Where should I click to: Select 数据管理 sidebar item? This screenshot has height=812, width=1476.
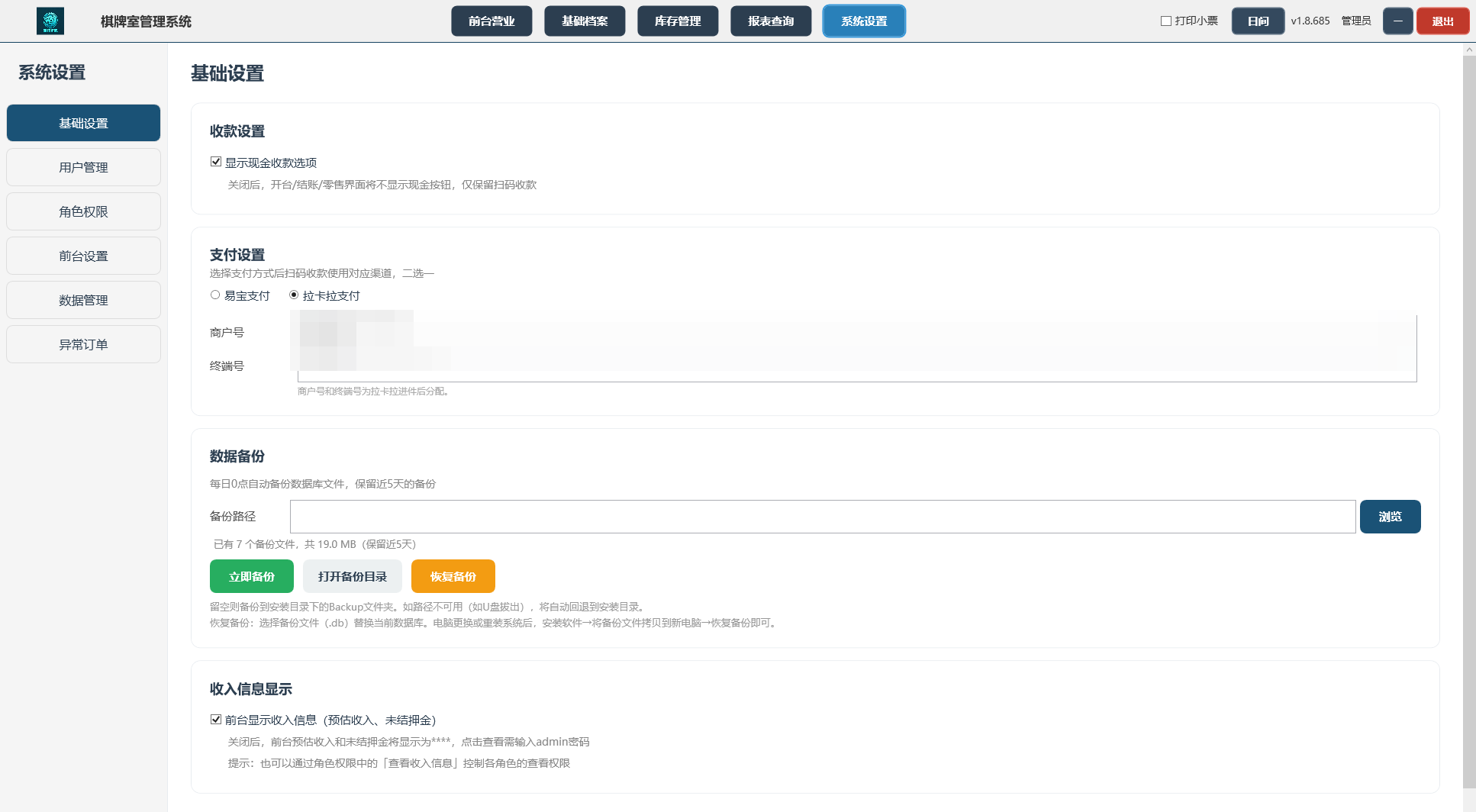click(x=83, y=300)
